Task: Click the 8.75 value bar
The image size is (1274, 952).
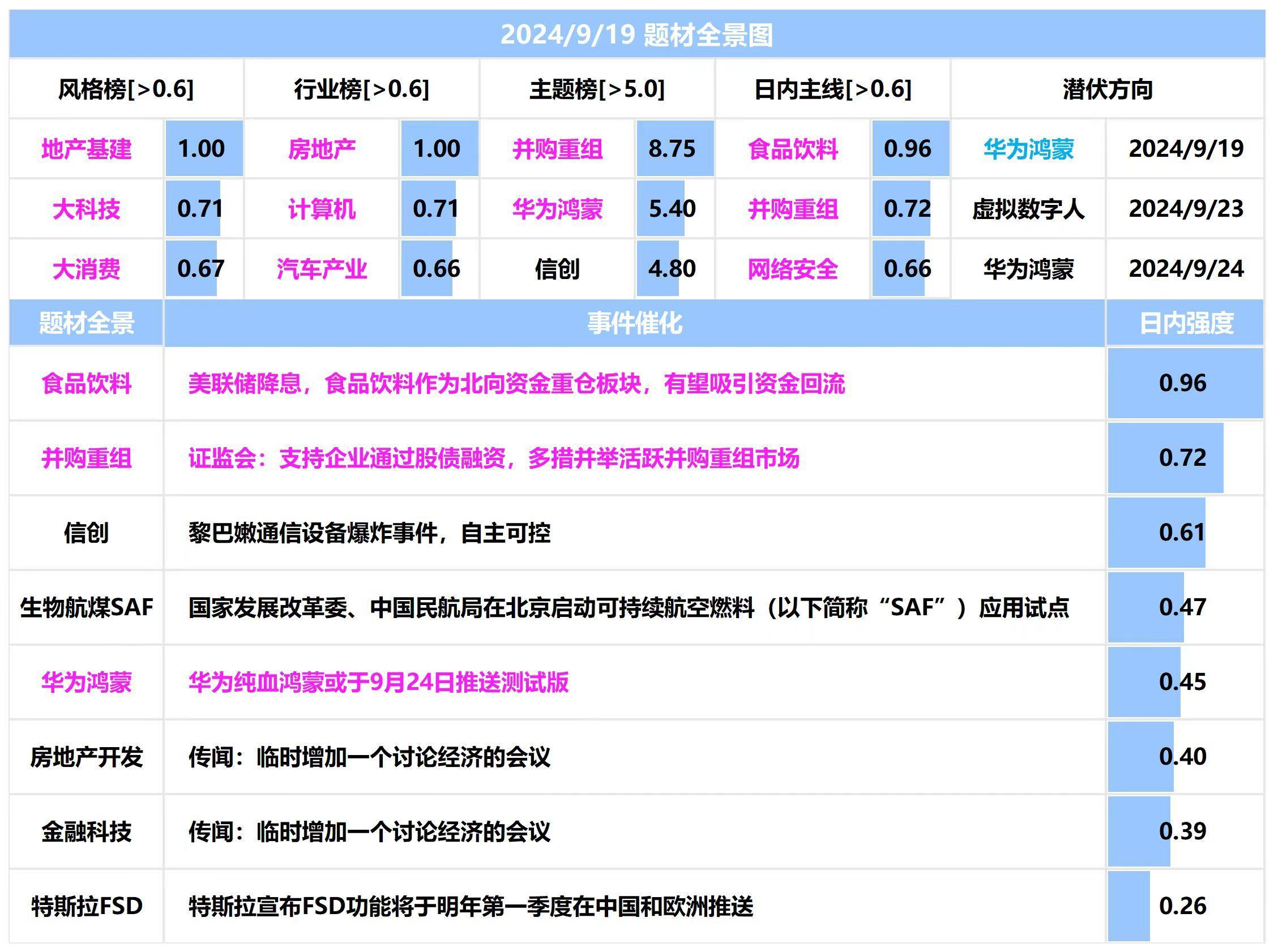Action: coord(675,148)
